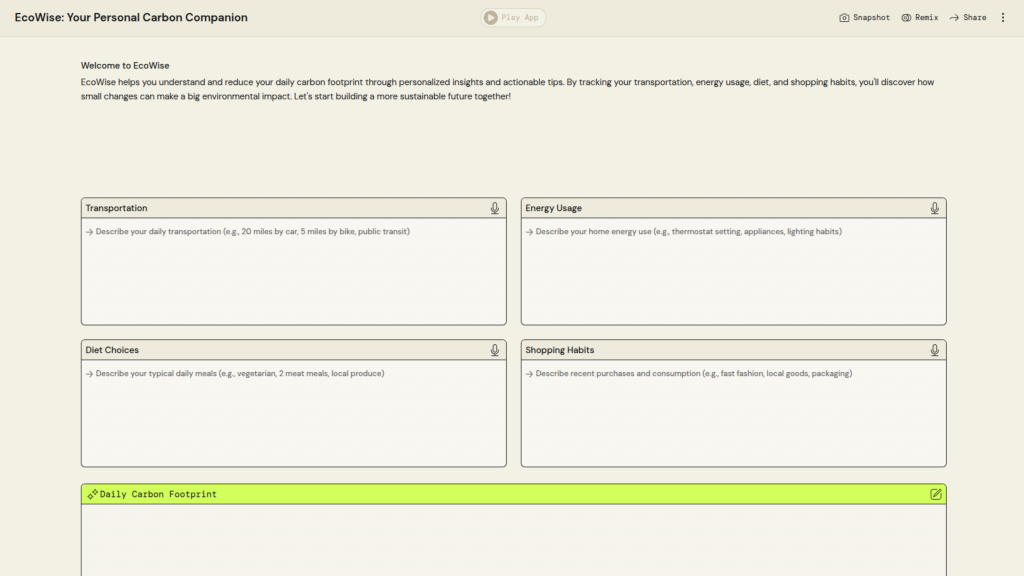Focus the Shopping Habits purchases field
Screen dimensions: 1024x576
pyautogui.click(x=733, y=412)
